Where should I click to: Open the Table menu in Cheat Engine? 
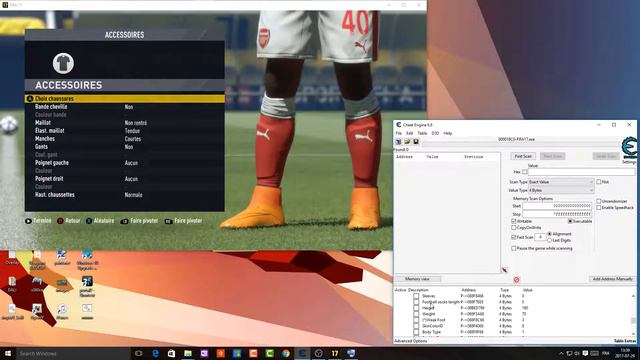click(x=422, y=133)
